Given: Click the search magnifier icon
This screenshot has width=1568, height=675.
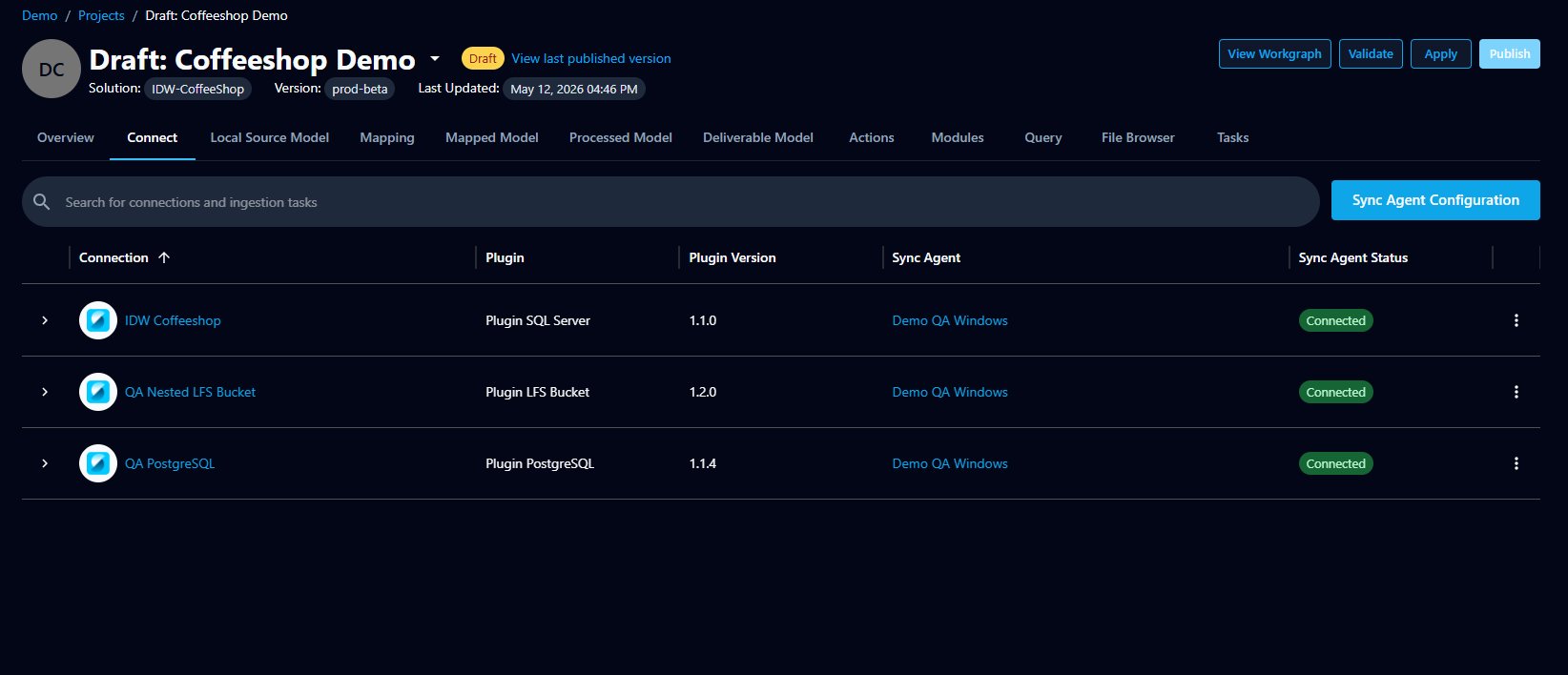Looking at the screenshot, I should point(42,202).
